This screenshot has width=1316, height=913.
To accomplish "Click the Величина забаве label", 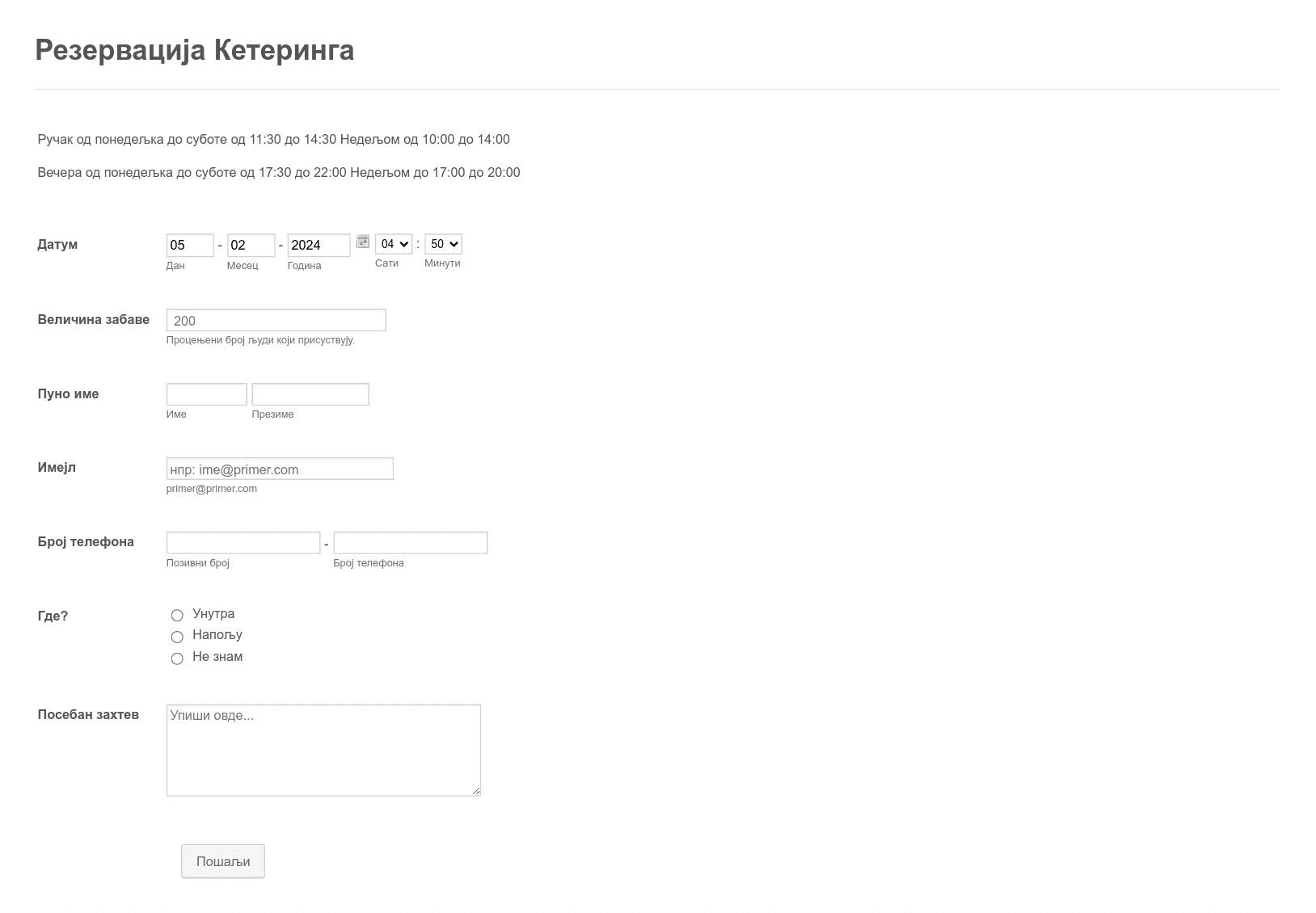I will click(94, 319).
